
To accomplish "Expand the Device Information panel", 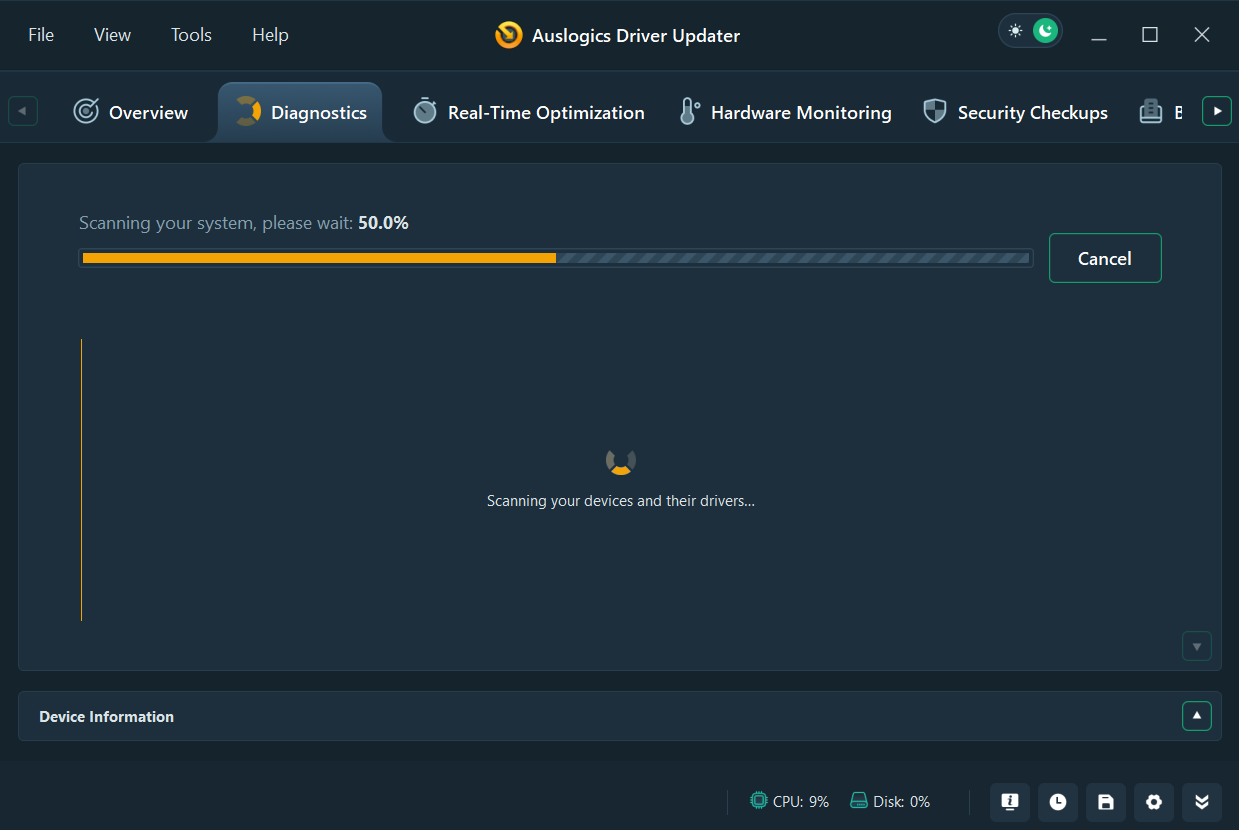I will tap(1197, 716).
